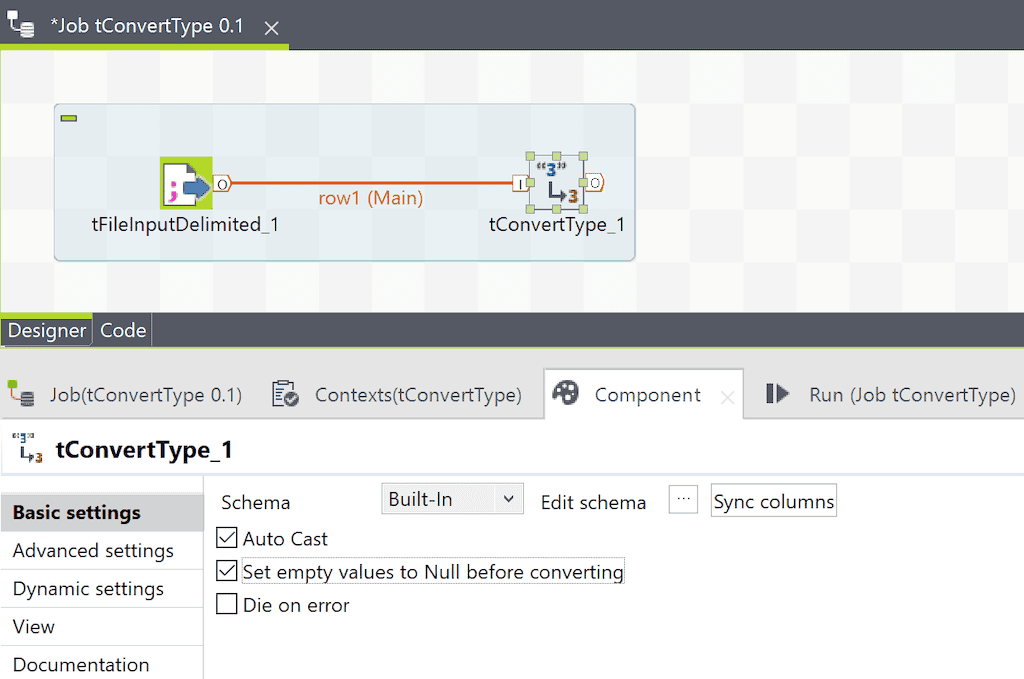Image resolution: width=1024 pixels, height=679 pixels.
Task: Click the output port of tFileInputDelimited_1
Action: pos(222,182)
